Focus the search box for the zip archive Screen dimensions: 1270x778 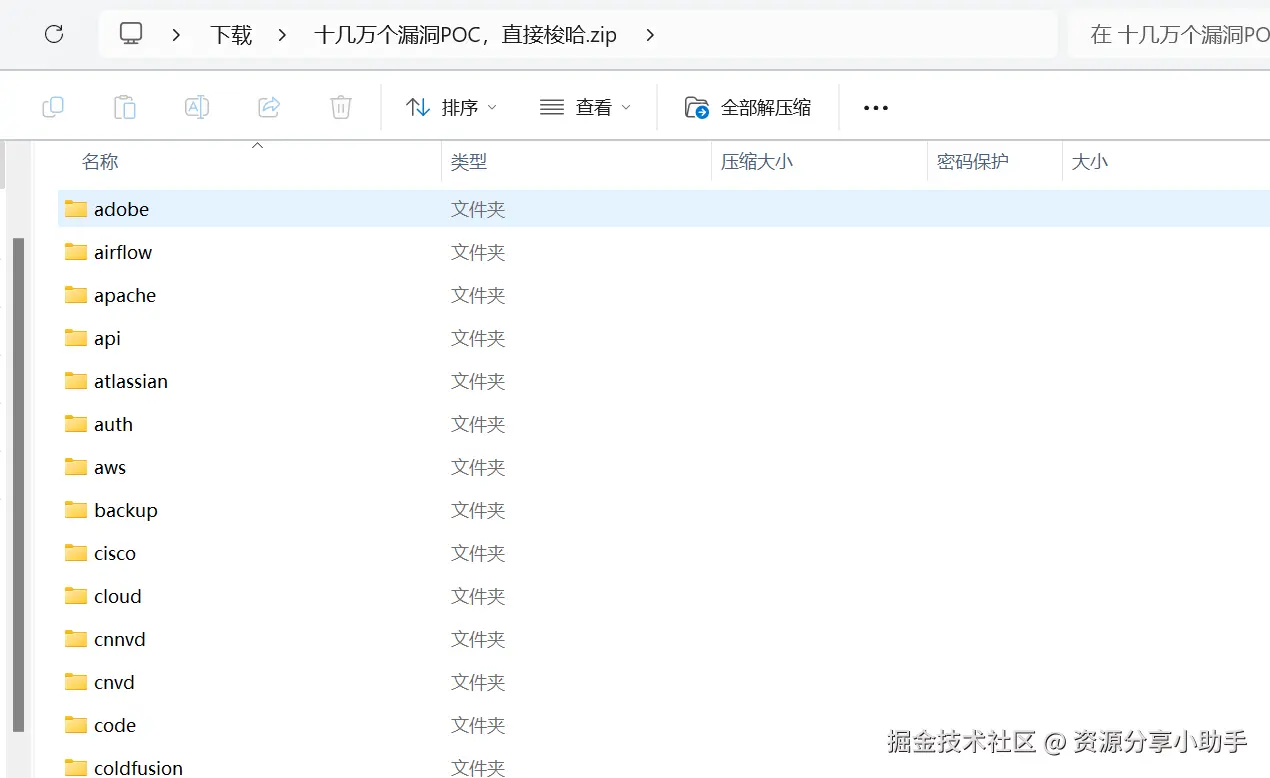(1169, 35)
